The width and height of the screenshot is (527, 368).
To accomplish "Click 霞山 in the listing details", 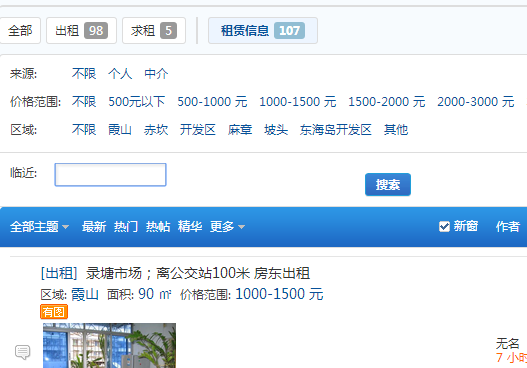I will pos(85,294).
